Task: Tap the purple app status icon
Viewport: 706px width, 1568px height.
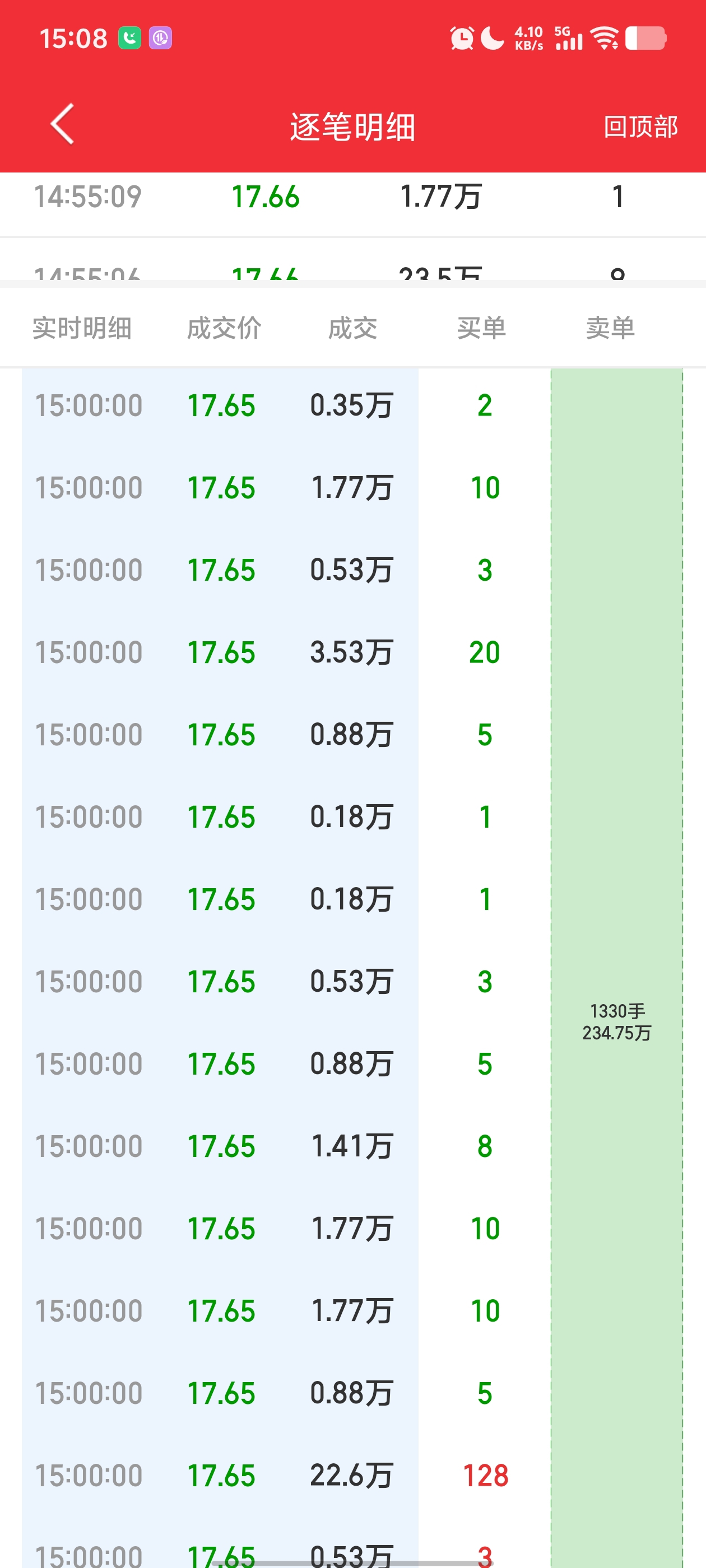Action: [160, 38]
